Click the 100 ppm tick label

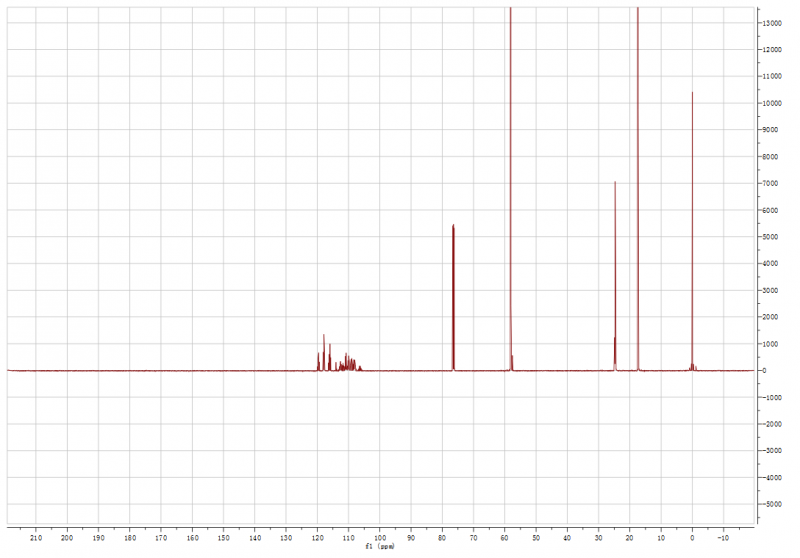[x=380, y=538]
